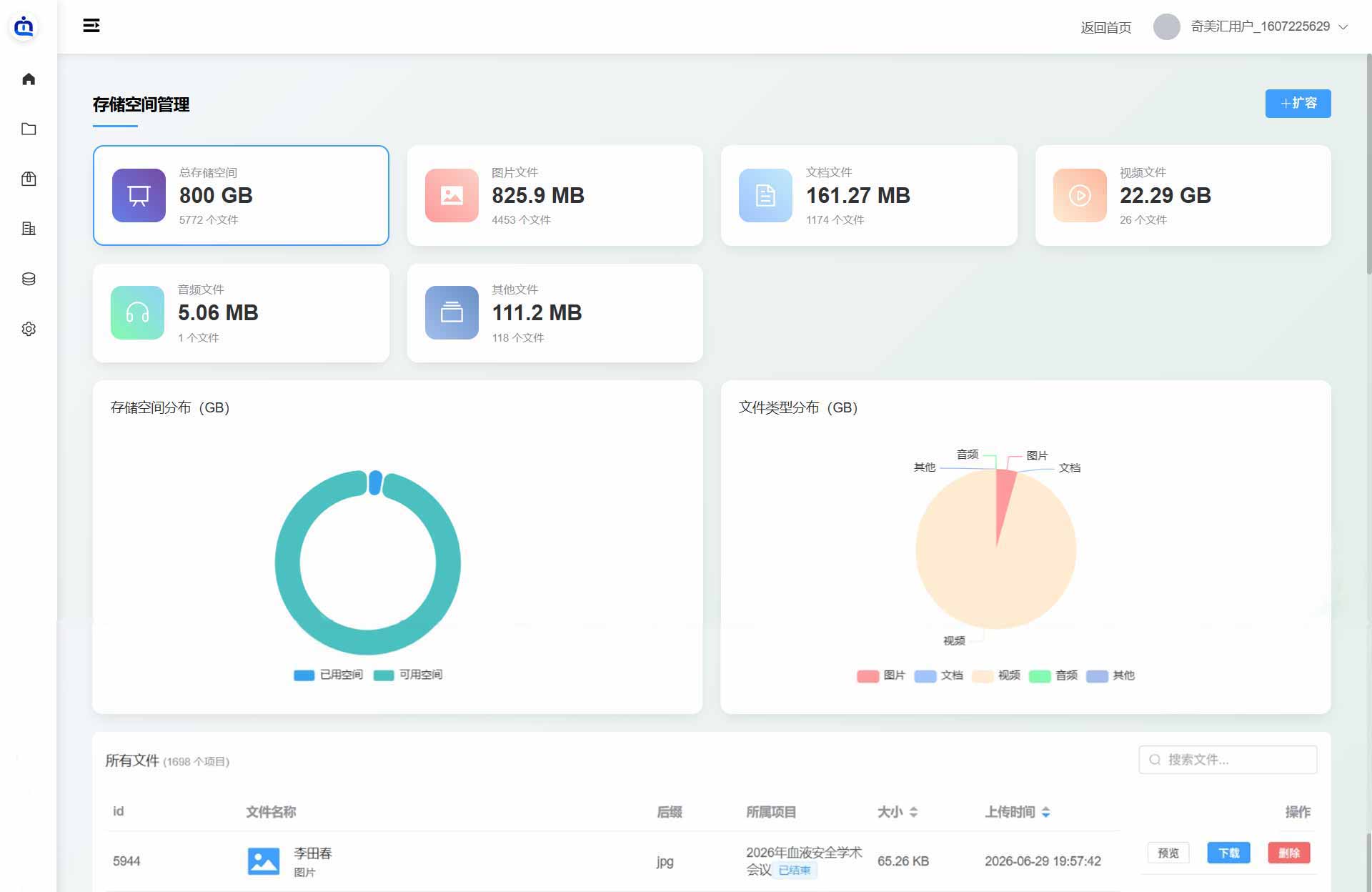Open the folder sidebar icon
Image resolution: width=1372 pixels, height=892 pixels.
29,129
